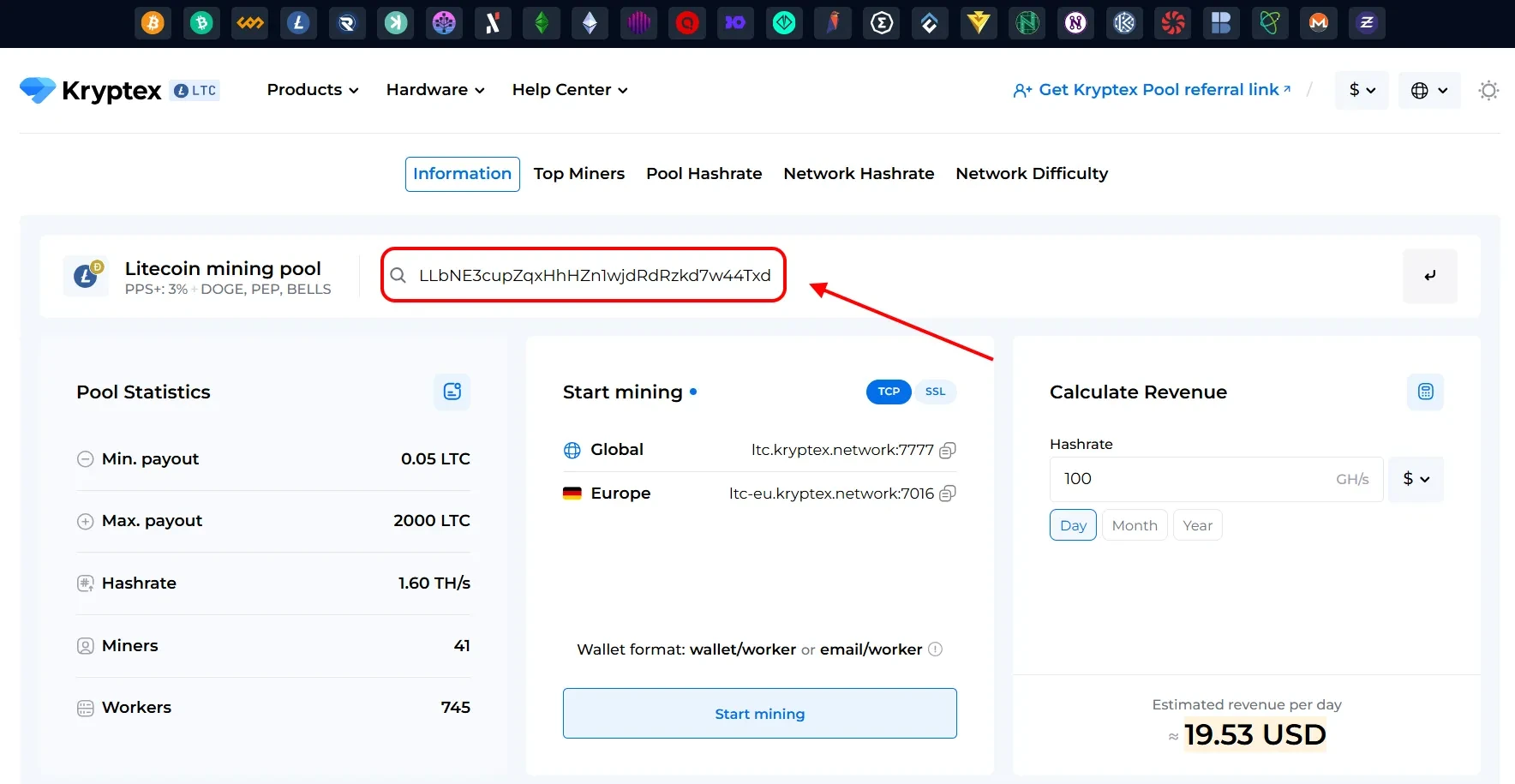Screen dimensions: 1515x784
Task: Select the Litecoin coin icon in top bar
Action: click(x=298, y=23)
